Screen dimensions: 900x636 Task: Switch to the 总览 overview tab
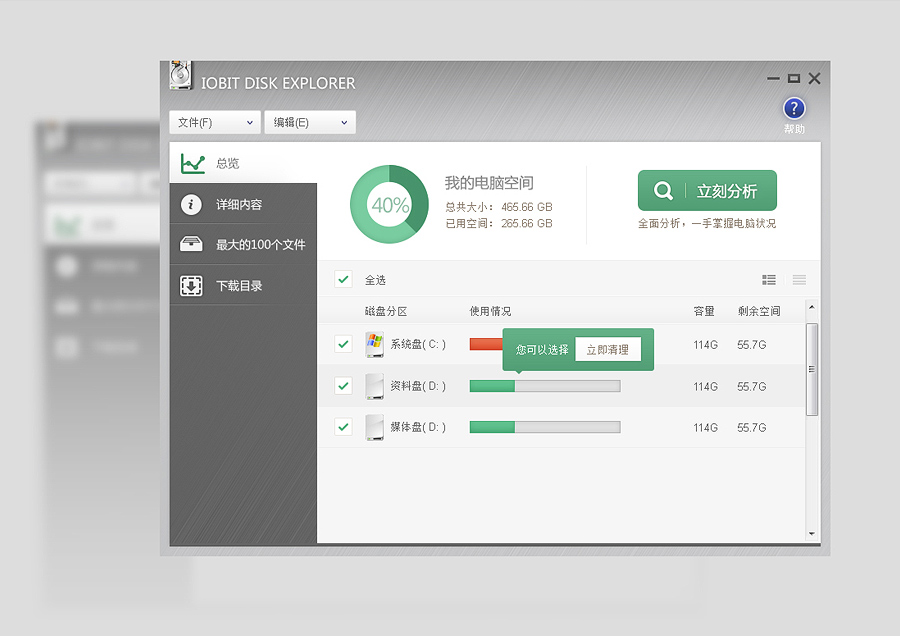click(x=243, y=163)
